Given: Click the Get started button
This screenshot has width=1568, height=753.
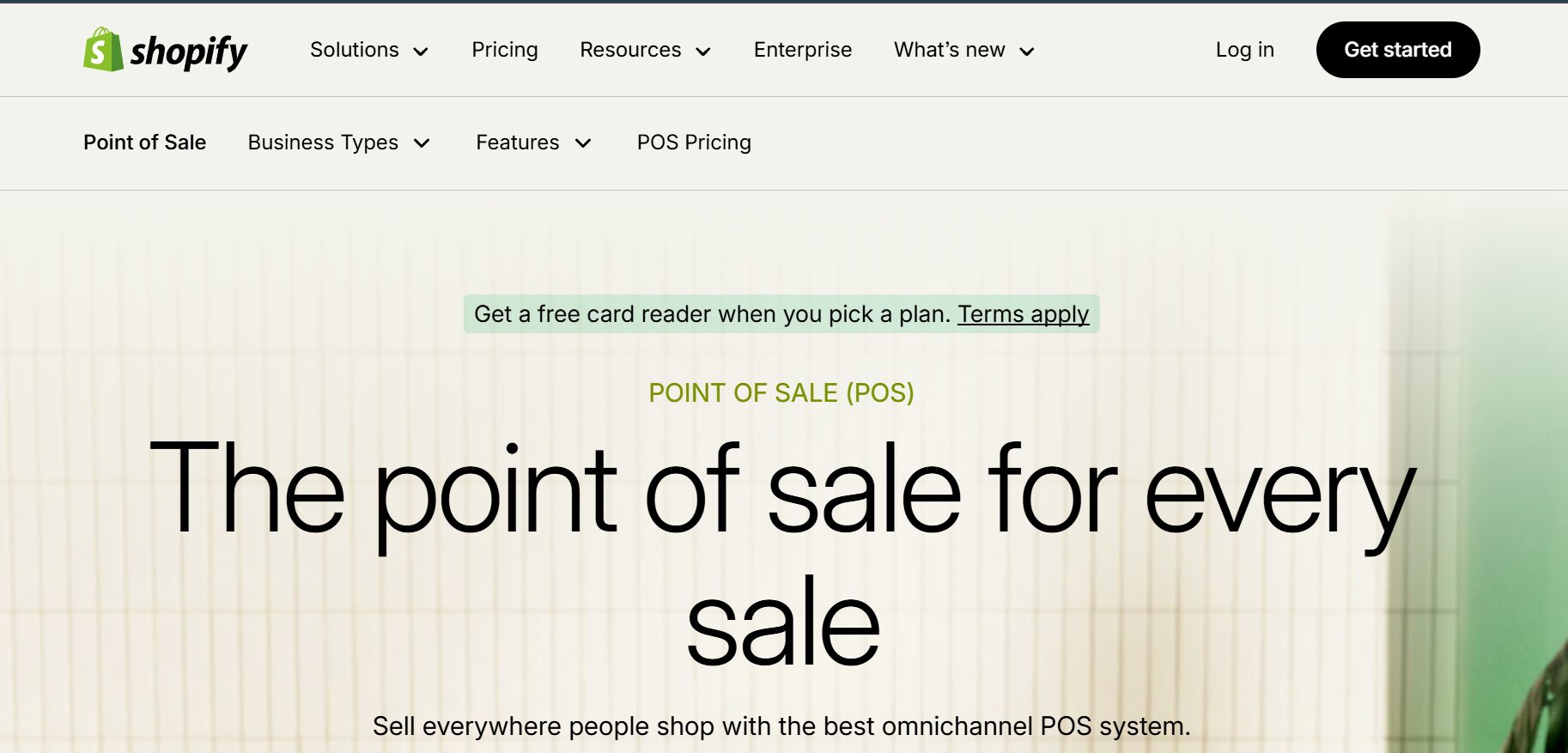Looking at the screenshot, I should pyautogui.click(x=1397, y=50).
